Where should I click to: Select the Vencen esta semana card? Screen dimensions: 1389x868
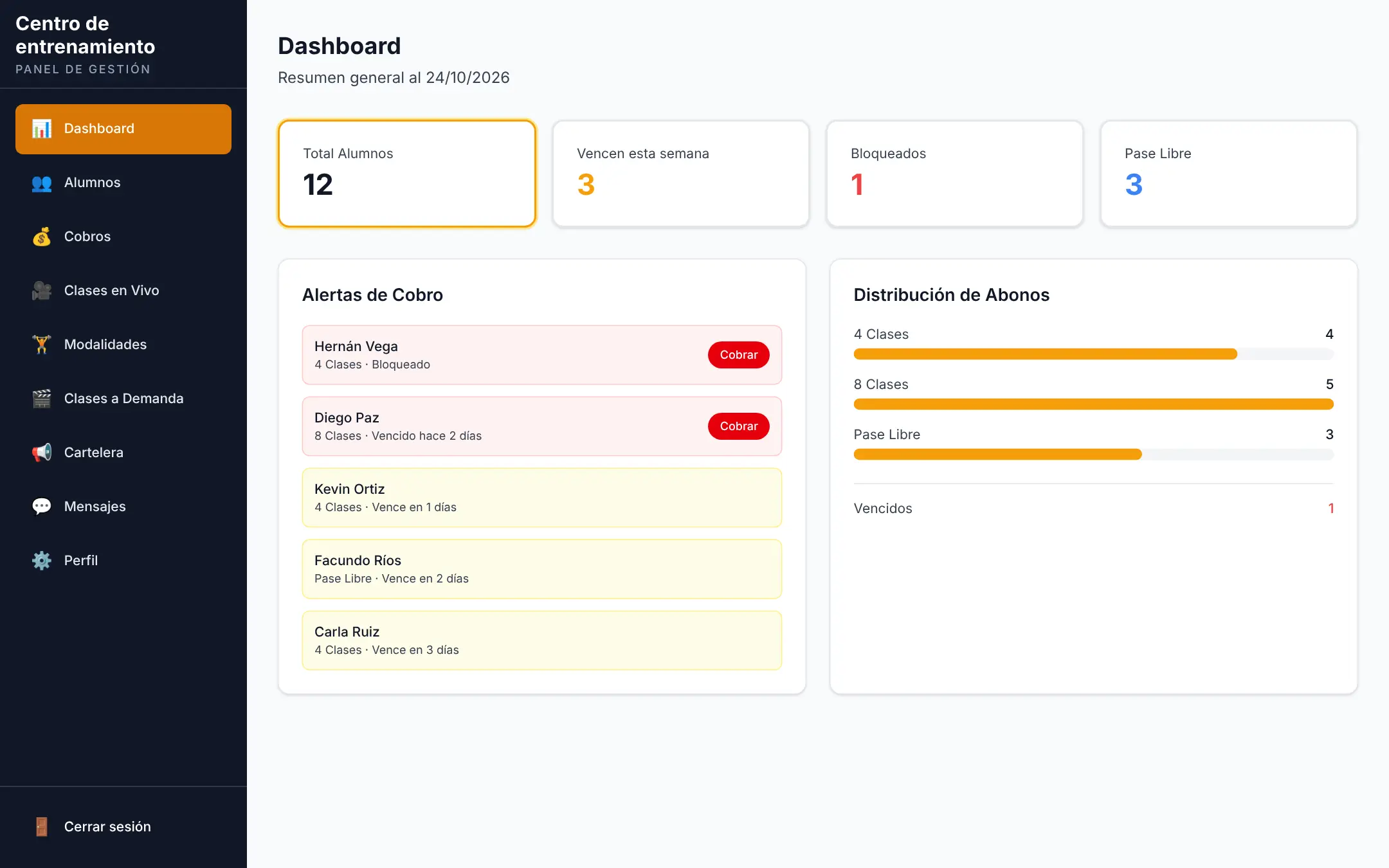coord(681,174)
